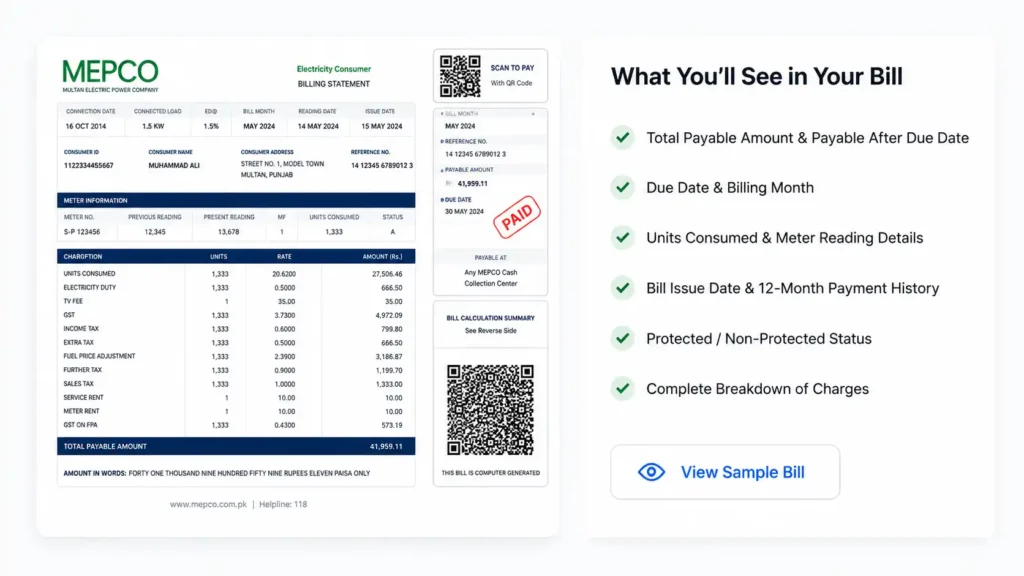Click checkmark beside Units Consumed & Meter Reading
Viewport: 1024px width, 576px height.
pos(623,238)
